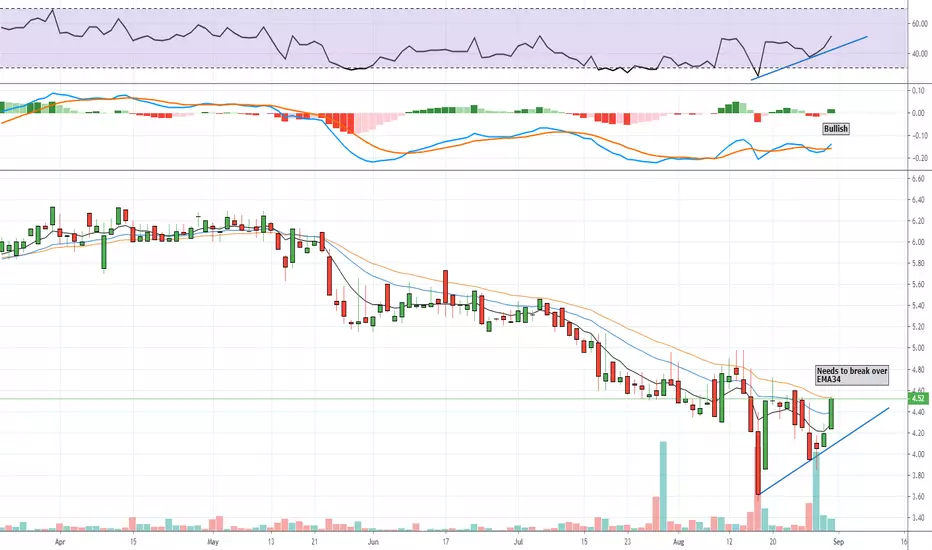Click the green 4.52 current price tag
Image resolution: width=932 pixels, height=550 pixels.
coord(918,398)
